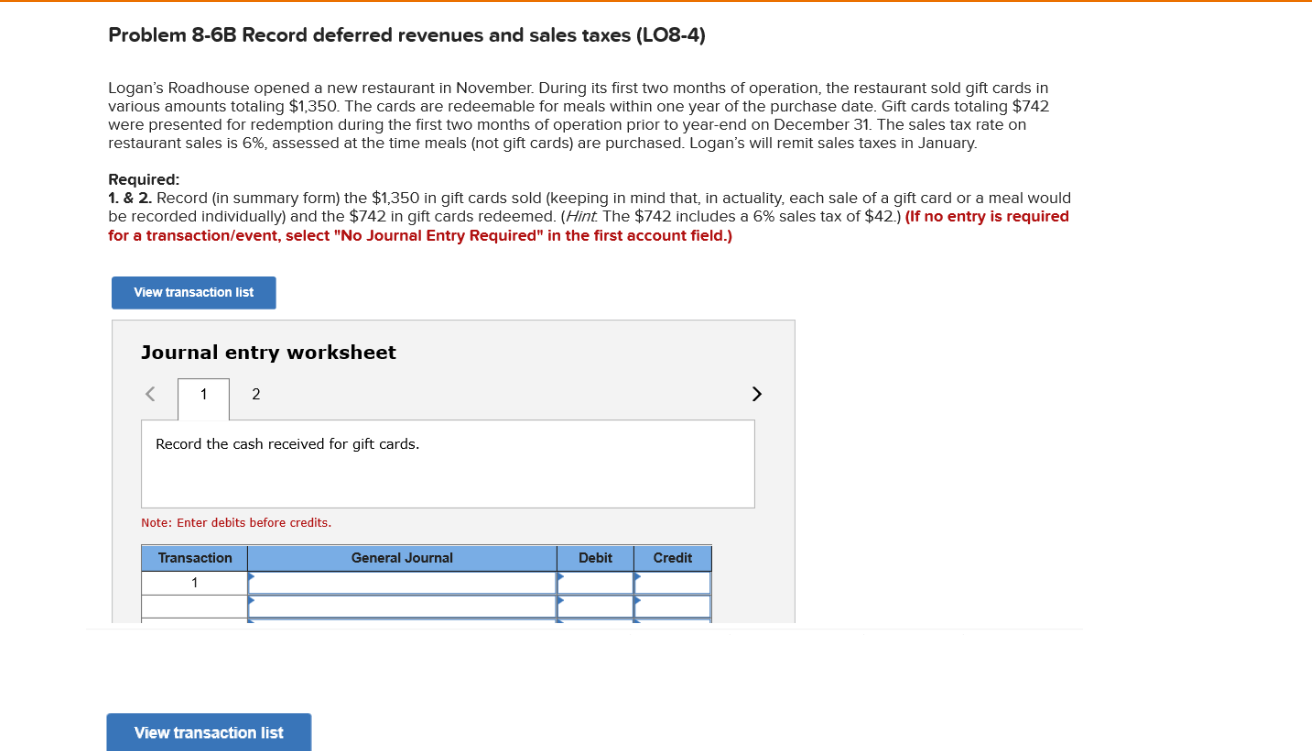Click the left navigation chevron arrow
Image resolution: width=1312 pixels, height=751 pixels.
click(149, 394)
